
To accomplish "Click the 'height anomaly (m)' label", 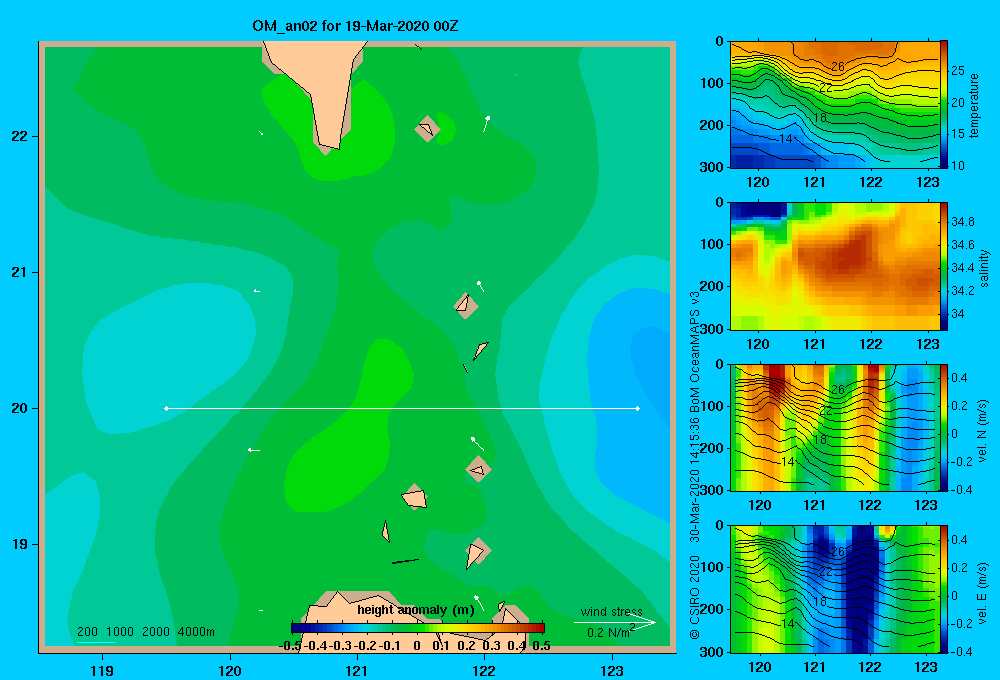I will point(416,610).
